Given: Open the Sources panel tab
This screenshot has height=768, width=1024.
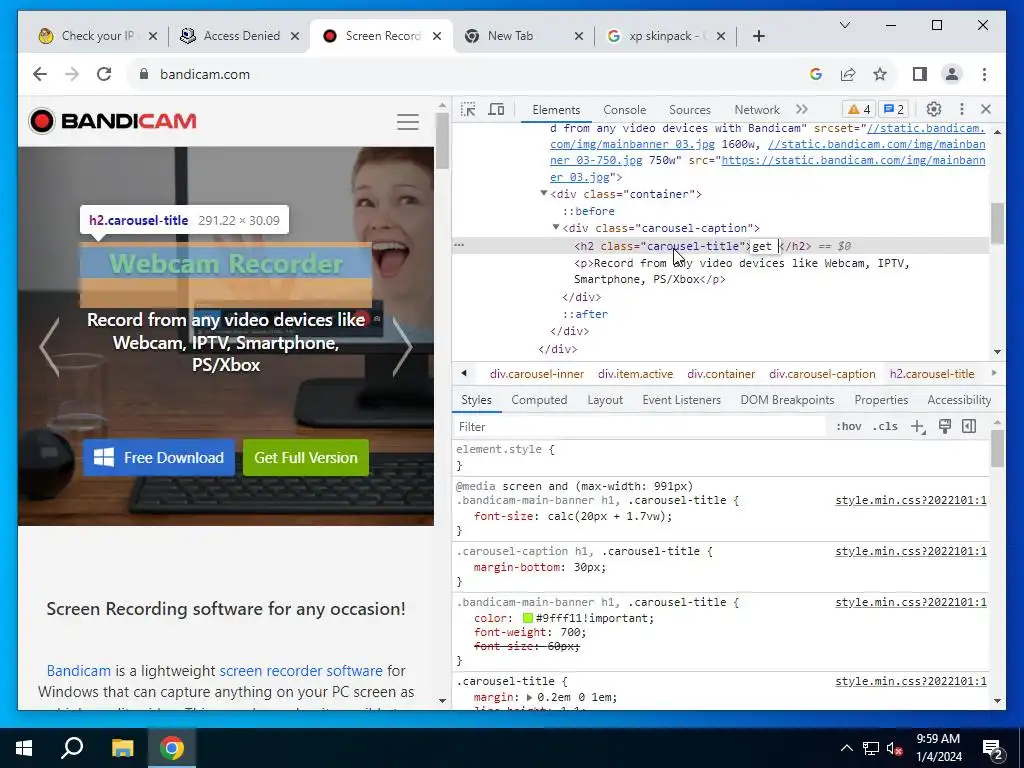Looking at the screenshot, I should coord(690,110).
